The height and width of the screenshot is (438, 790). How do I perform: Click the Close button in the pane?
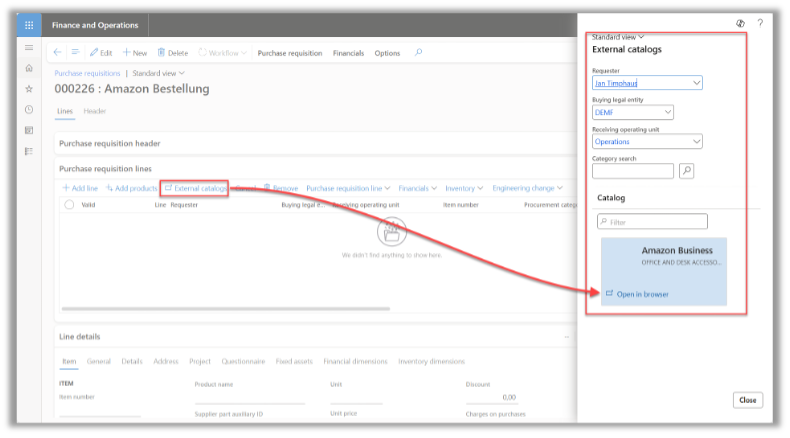pos(748,400)
